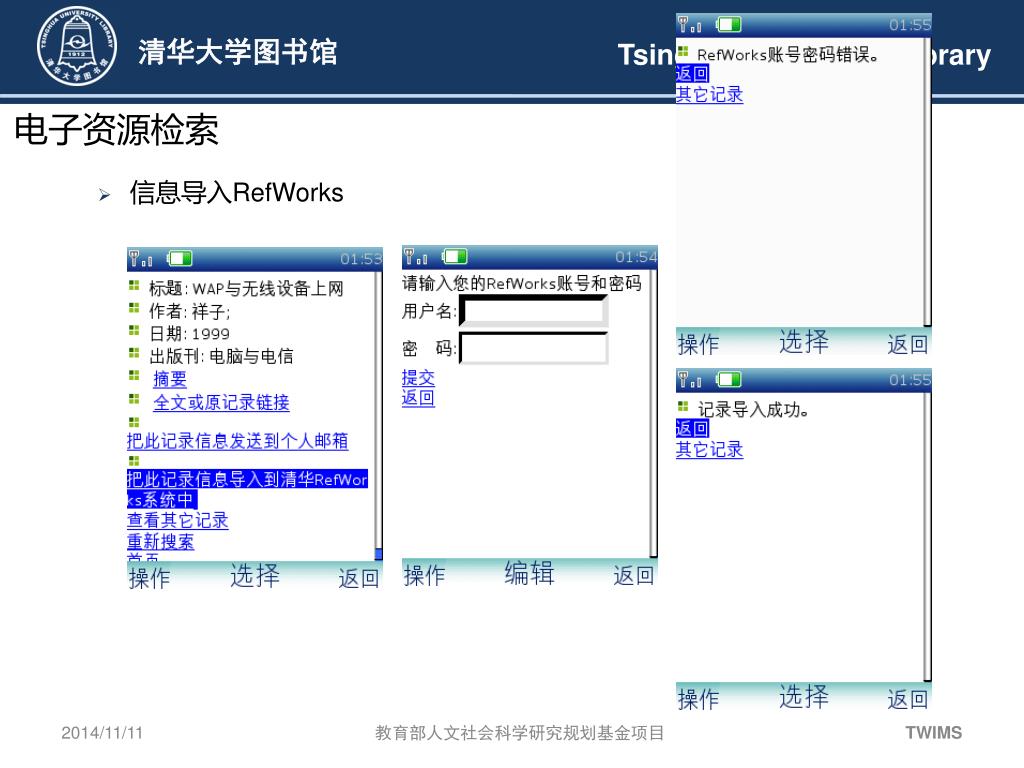
Task: Click green bullet beside RefWorks账号密码错误
Action: (683, 51)
